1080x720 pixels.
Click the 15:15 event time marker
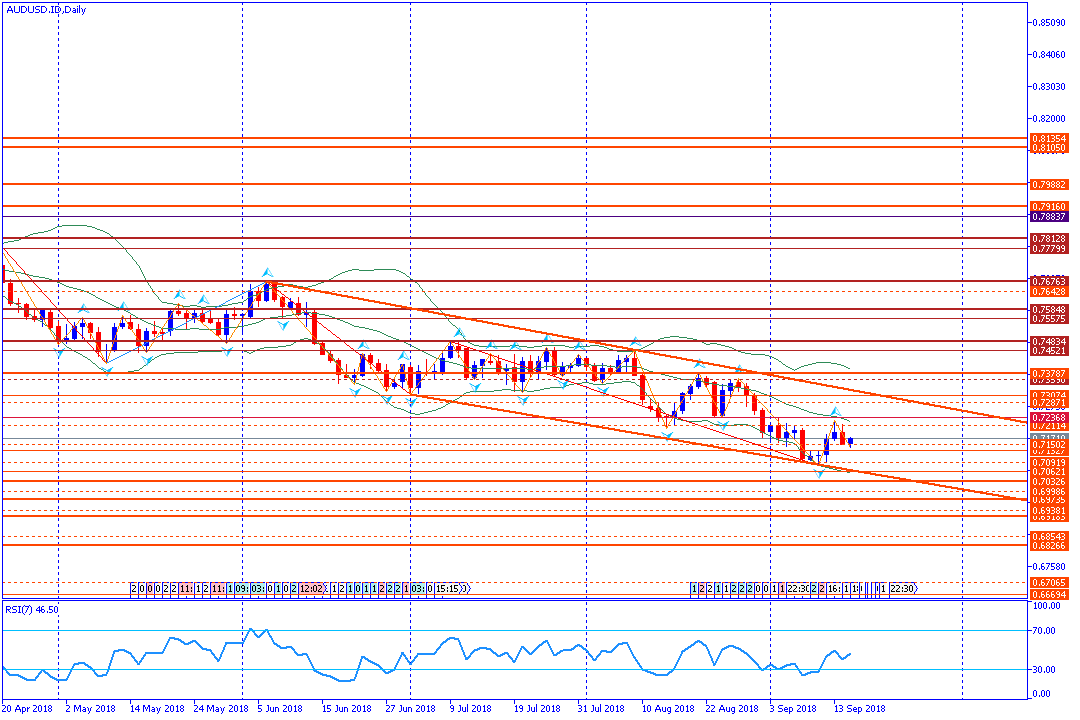[x=449, y=588]
